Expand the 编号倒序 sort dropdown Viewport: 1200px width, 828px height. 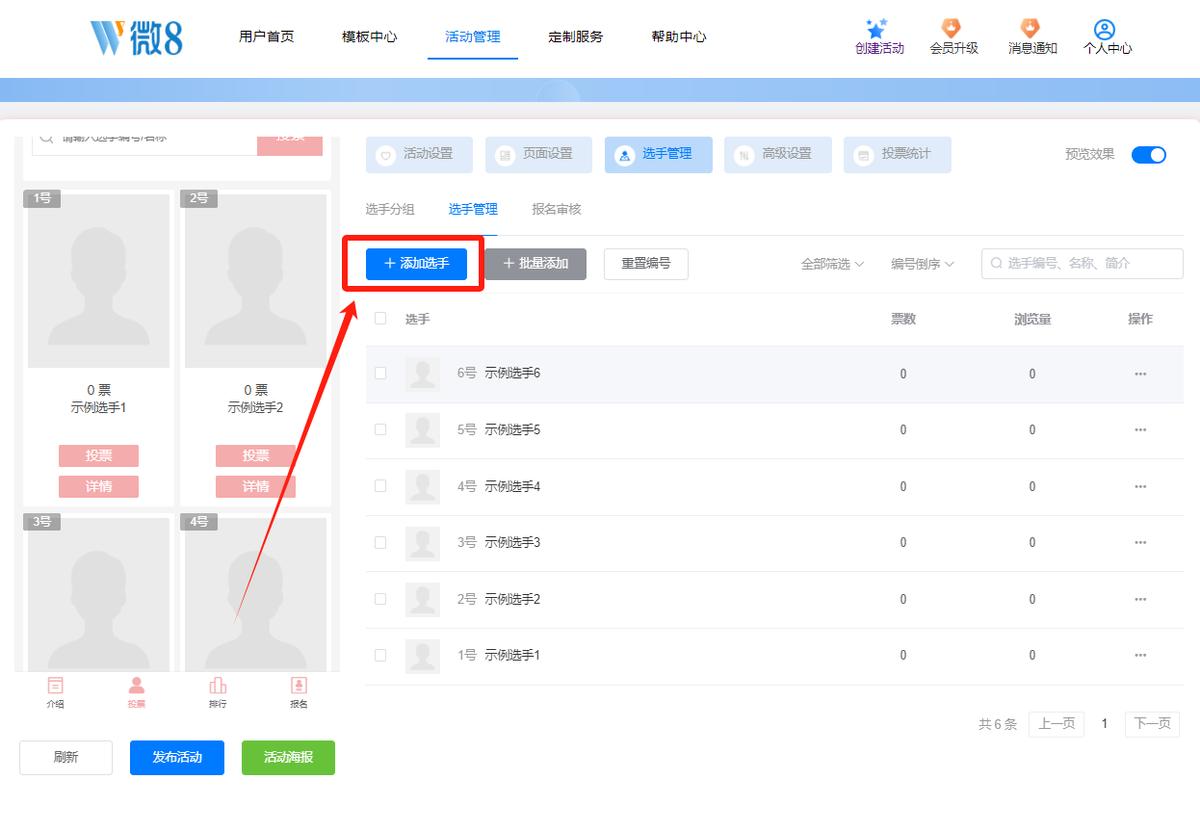pos(923,264)
